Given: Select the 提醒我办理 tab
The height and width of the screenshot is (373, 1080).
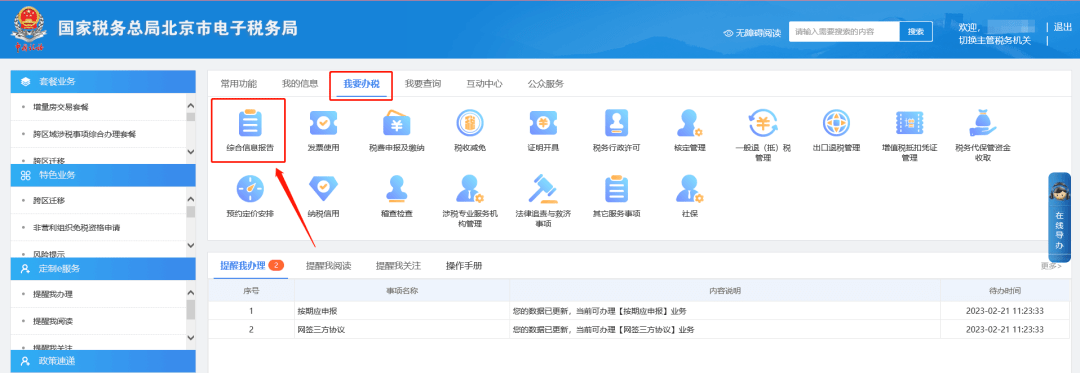Looking at the screenshot, I should tap(242, 266).
